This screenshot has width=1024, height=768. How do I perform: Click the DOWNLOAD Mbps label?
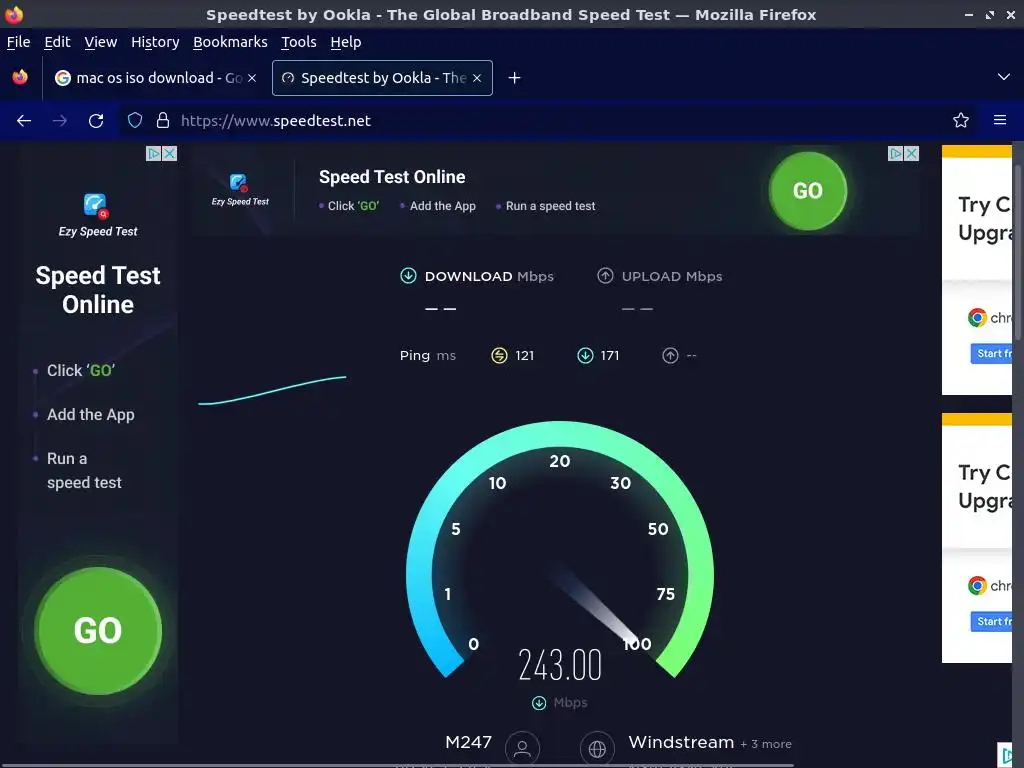(x=489, y=276)
